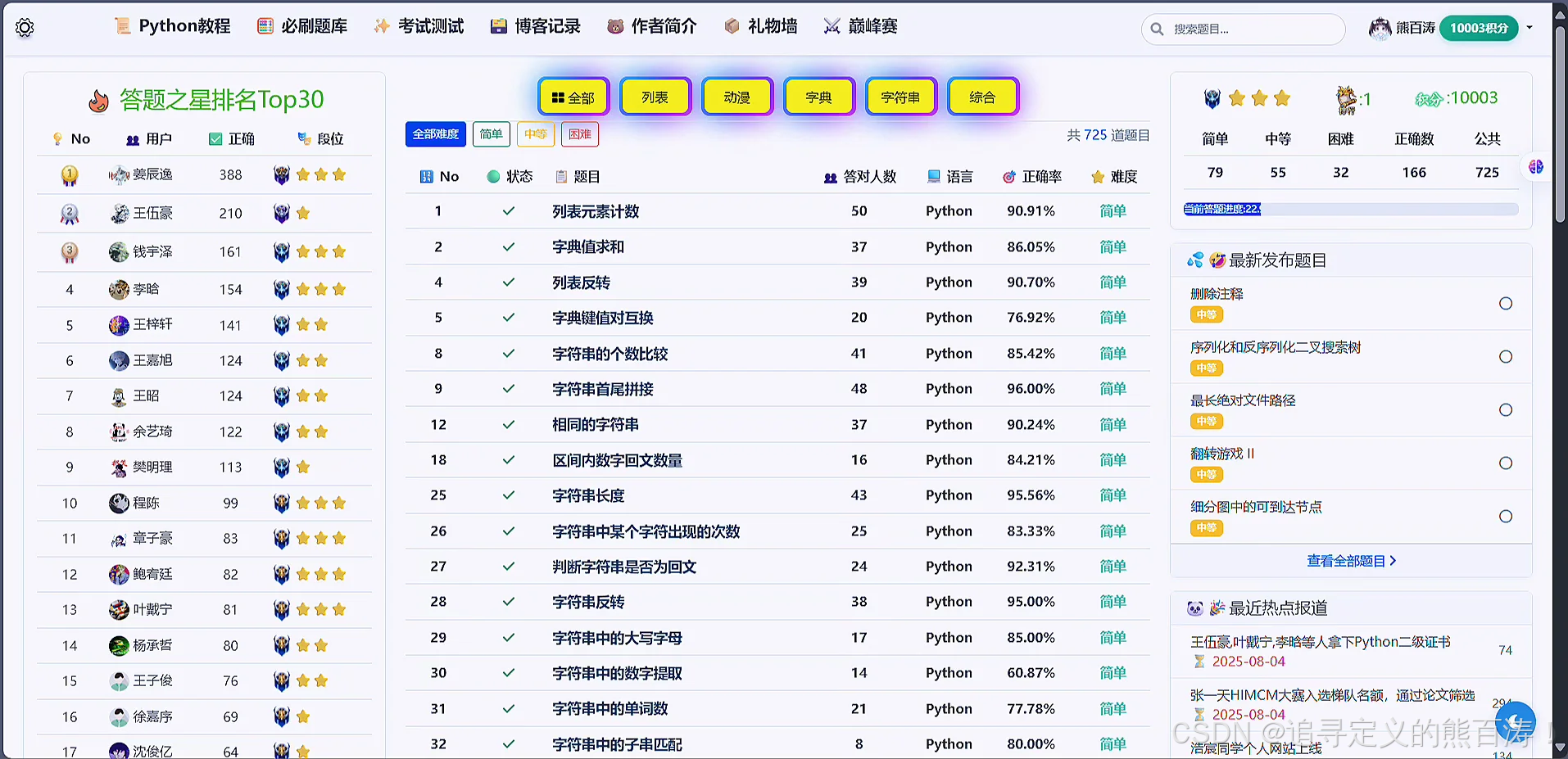Screen dimensions: 1568x759
Task: Open problem 字典键值对互换
Action: (603, 318)
